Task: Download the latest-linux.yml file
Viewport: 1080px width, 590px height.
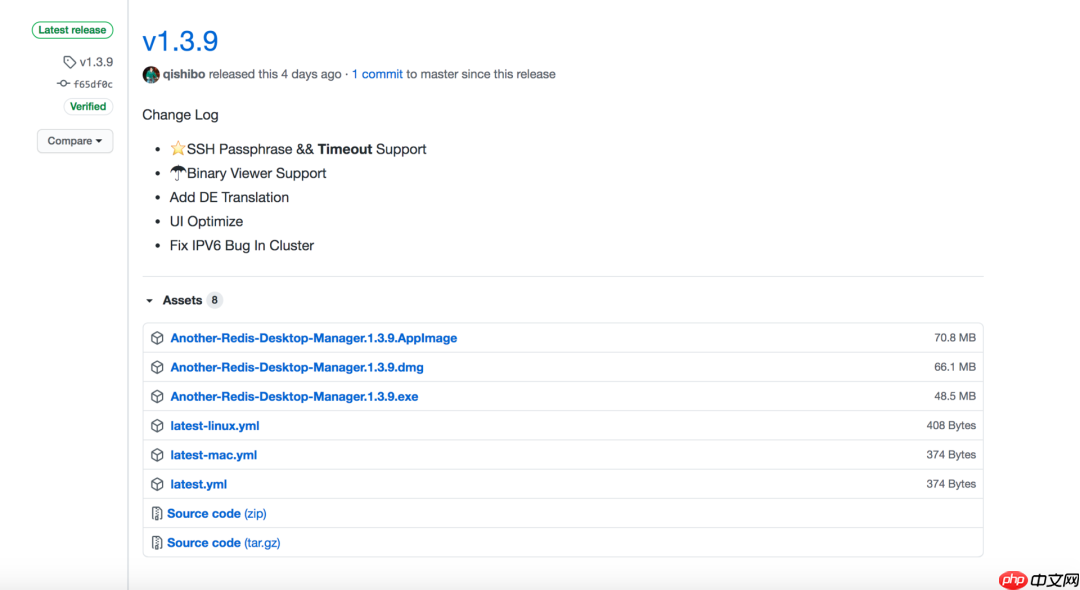Action: coord(215,426)
